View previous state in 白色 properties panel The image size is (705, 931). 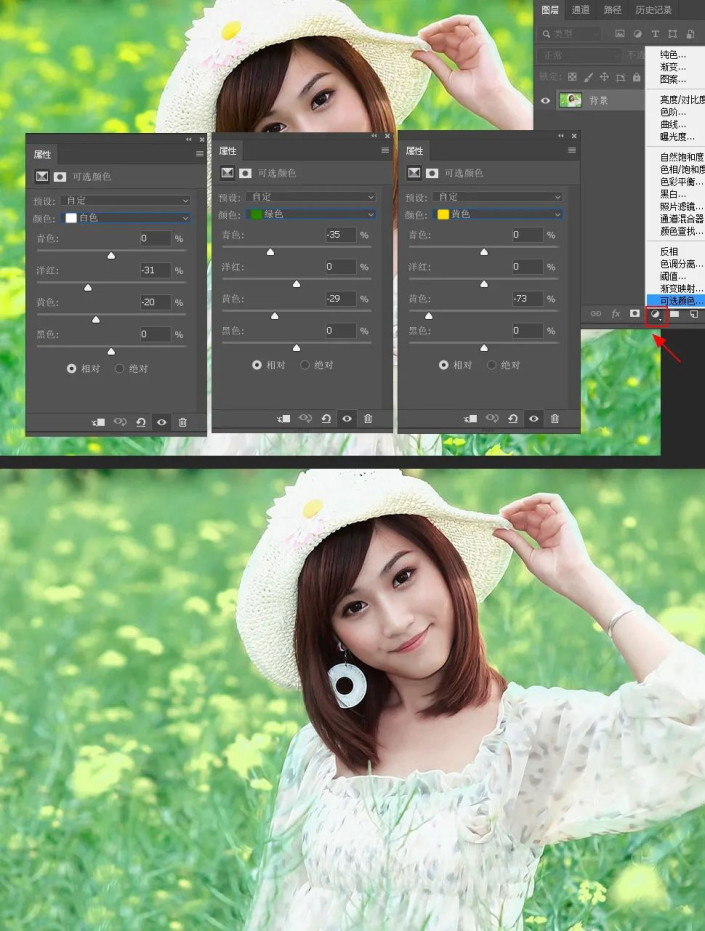pos(120,422)
